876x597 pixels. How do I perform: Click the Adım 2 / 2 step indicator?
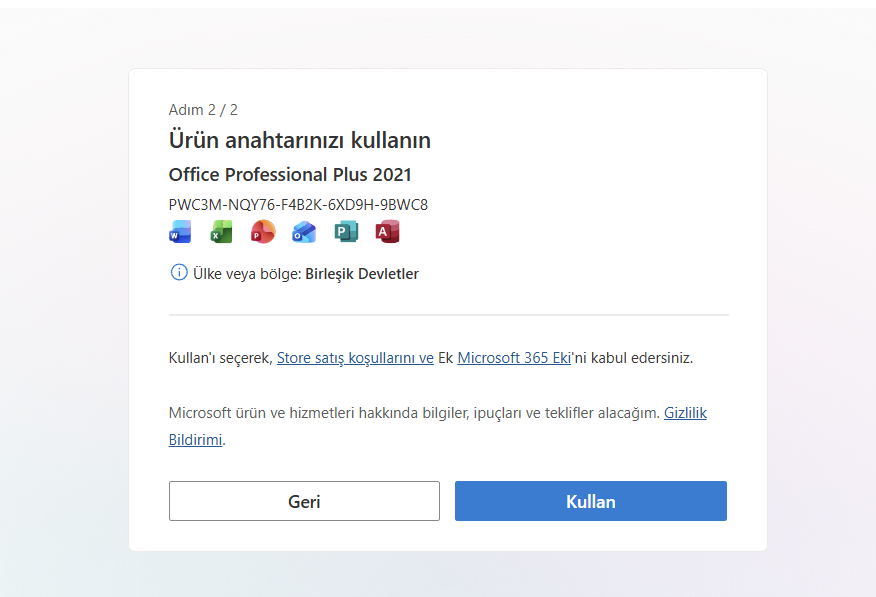(203, 110)
